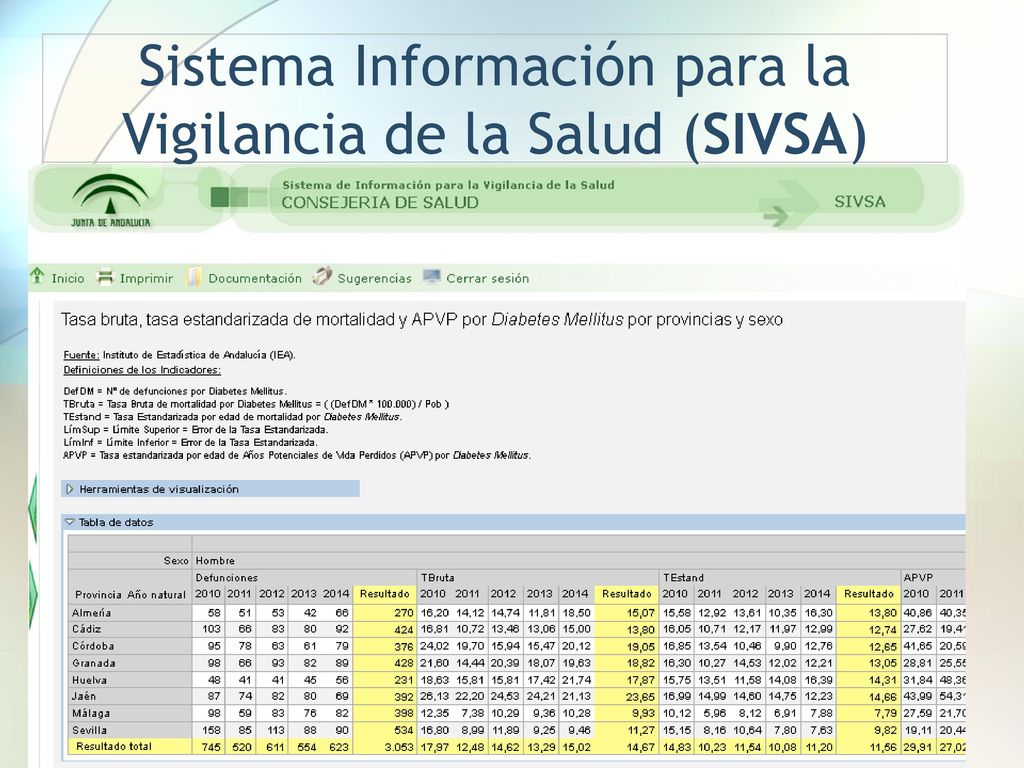Click the lower green side-panel arrow
Viewport: 1024px width, 768px height.
pos(32,596)
